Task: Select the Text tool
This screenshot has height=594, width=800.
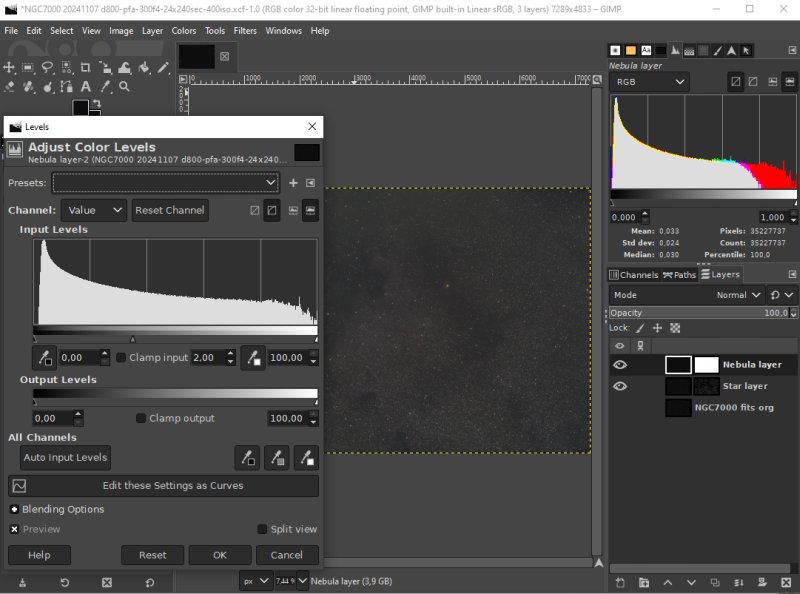Action: 86,87
